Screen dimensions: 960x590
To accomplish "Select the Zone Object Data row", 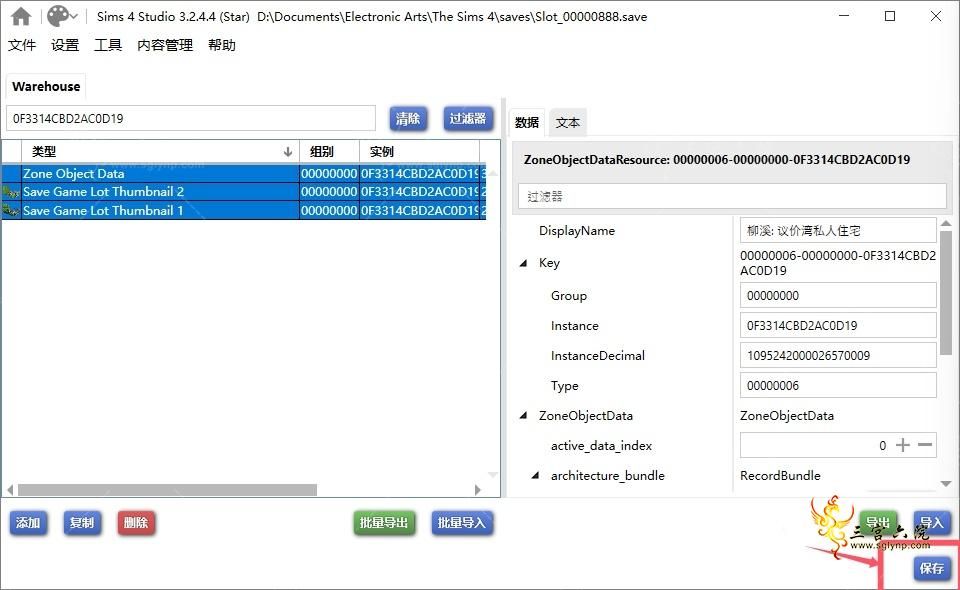I will 244,173.
